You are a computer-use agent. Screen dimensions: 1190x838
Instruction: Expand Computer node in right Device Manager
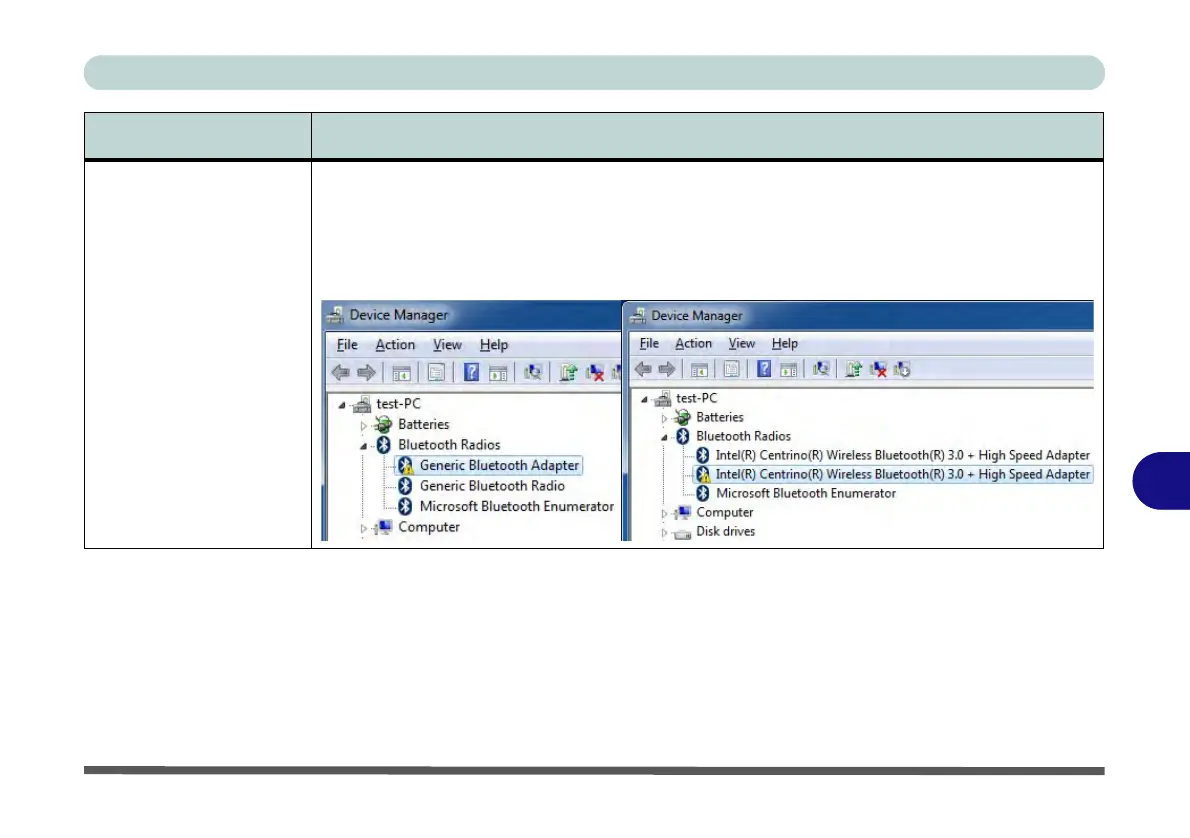pyautogui.click(x=664, y=514)
